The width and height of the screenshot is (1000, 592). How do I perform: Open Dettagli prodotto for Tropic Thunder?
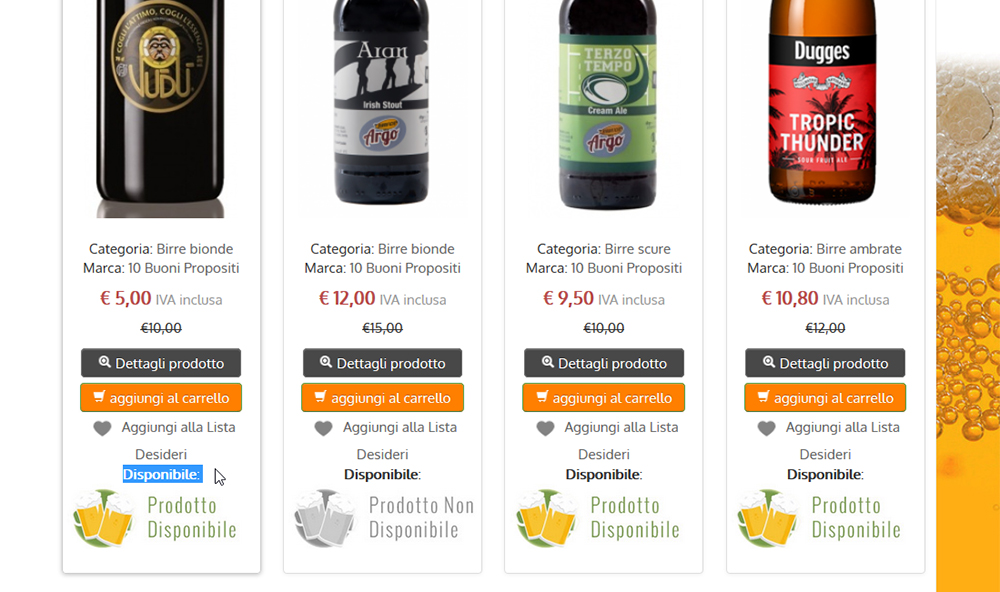click(825, 363)
